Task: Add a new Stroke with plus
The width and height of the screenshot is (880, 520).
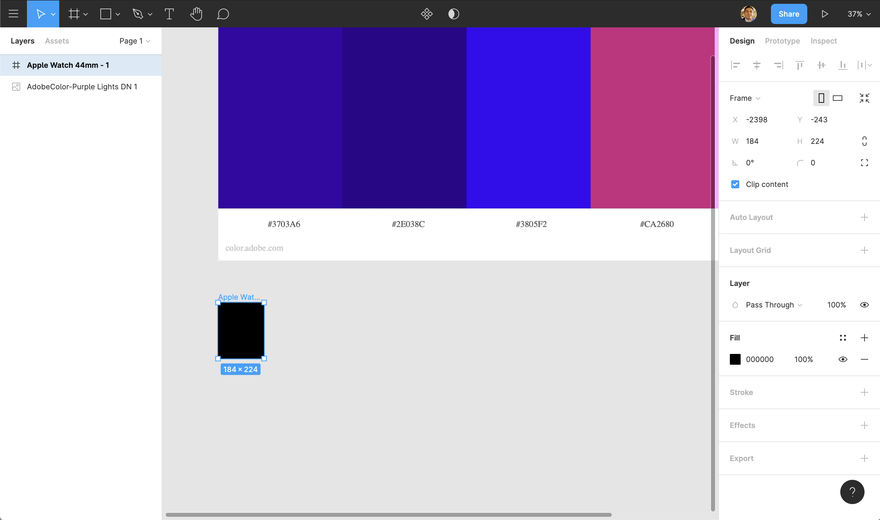Action: 864,392
